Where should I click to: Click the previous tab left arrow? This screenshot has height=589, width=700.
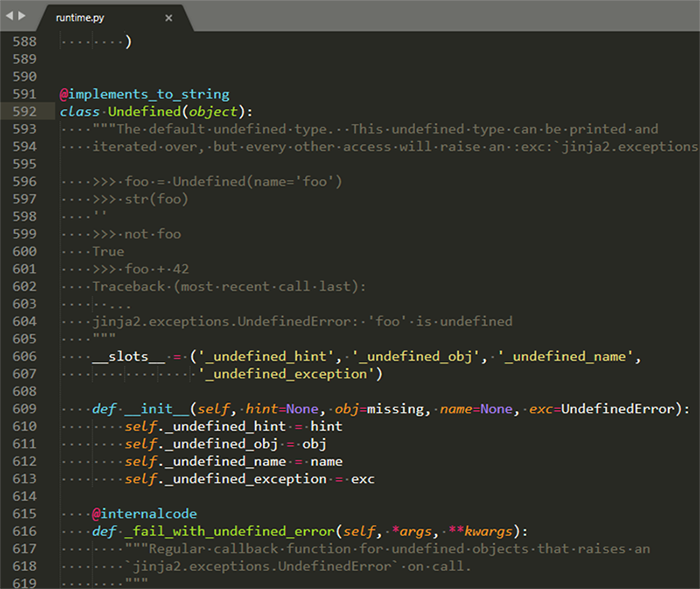click(9, 16)
